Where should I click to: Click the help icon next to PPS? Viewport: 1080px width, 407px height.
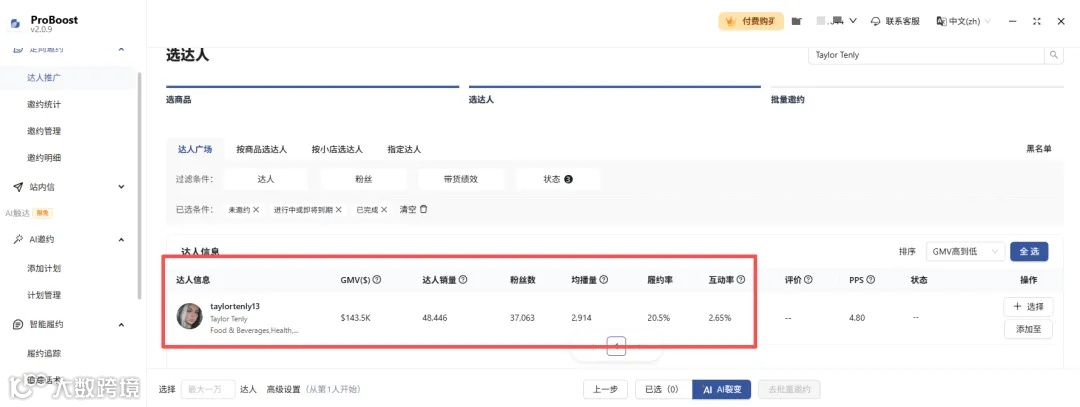[871, 280]
